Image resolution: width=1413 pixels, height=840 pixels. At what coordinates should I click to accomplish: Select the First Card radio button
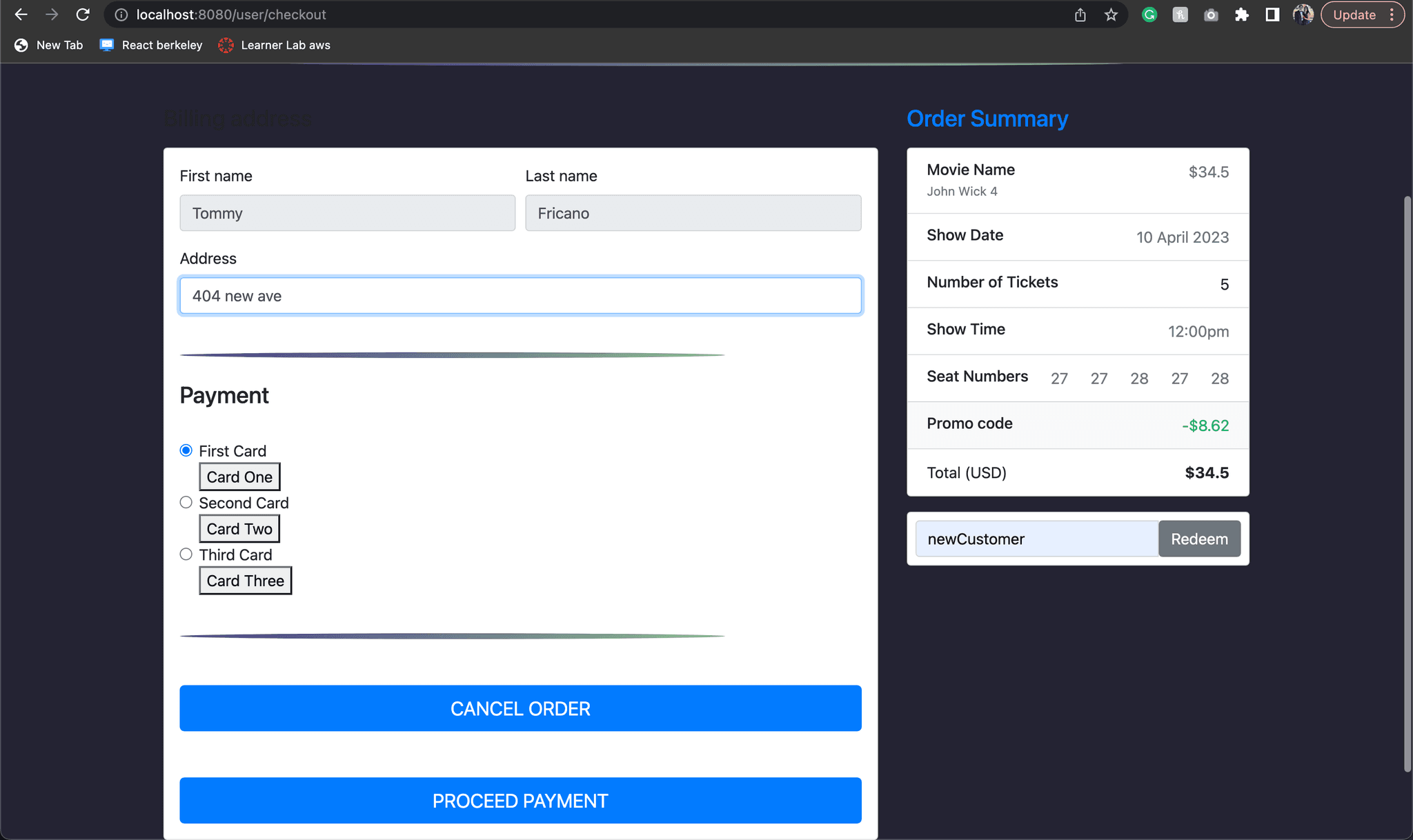pyautogui.click(x=185, y=450)
